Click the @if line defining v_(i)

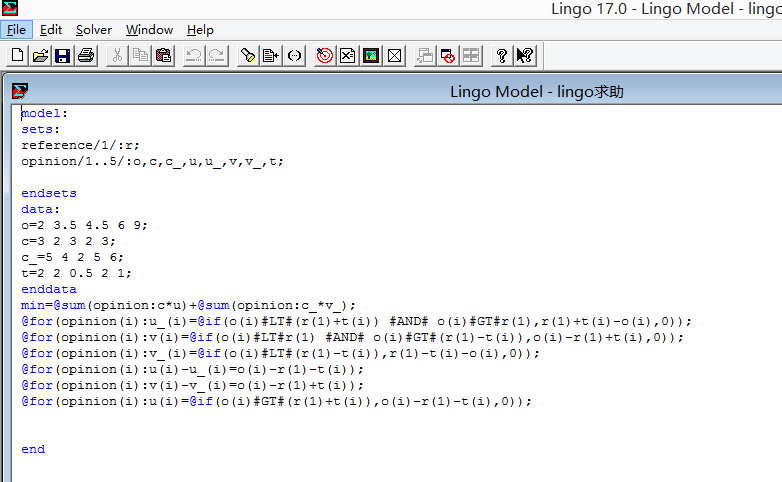coord(280,353)
